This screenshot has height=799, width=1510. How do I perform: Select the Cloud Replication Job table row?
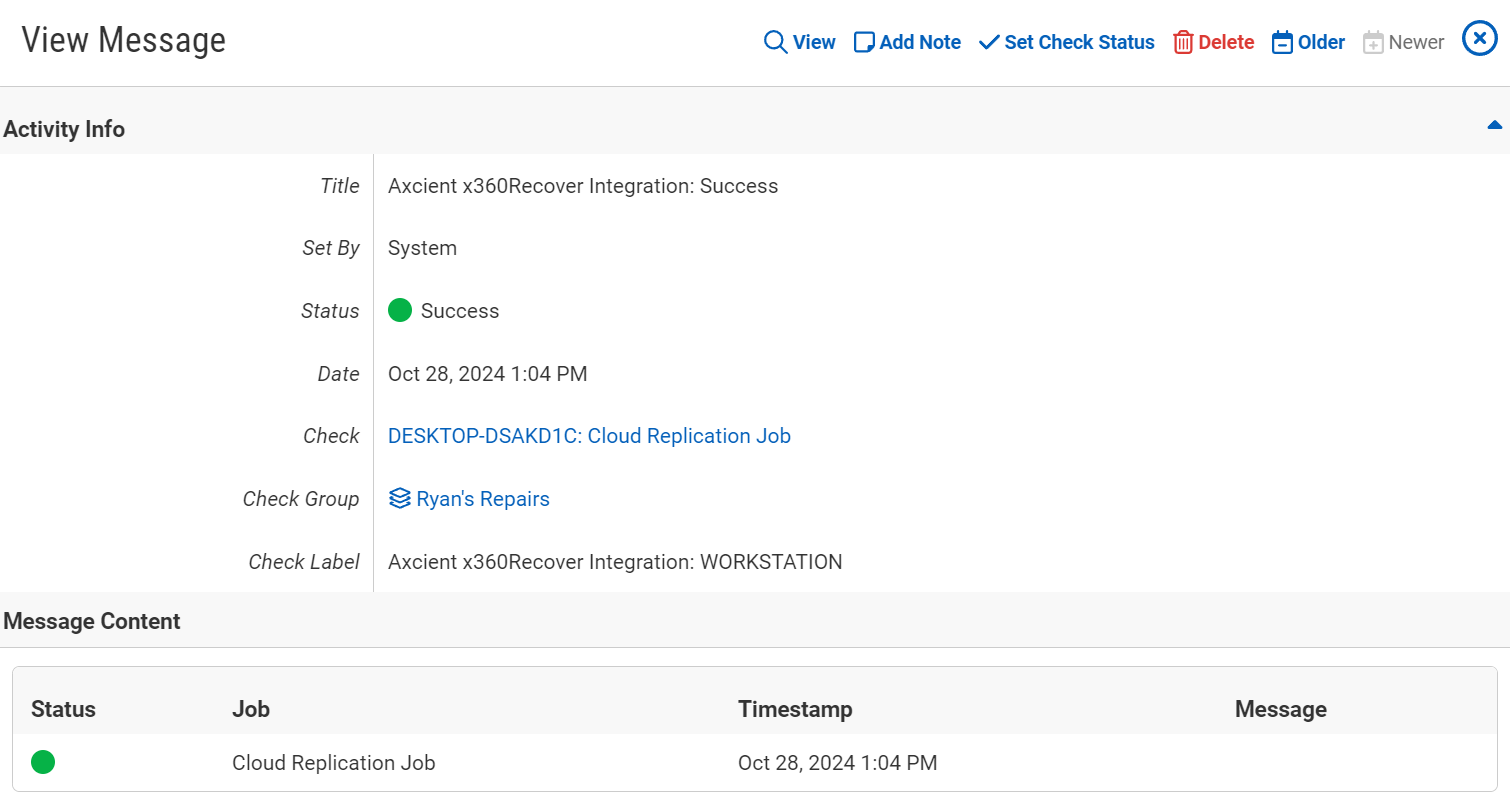[x=334, y=763]
